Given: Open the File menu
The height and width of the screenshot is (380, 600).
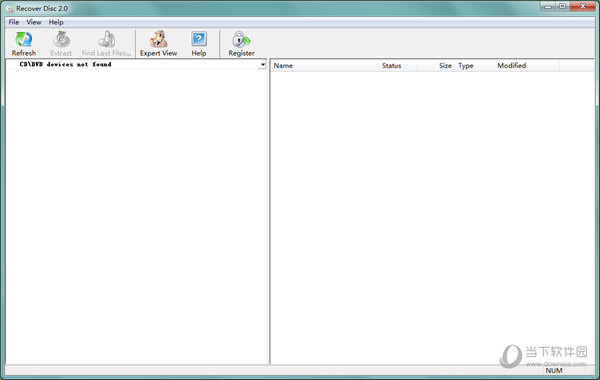Looking at the screenshot, I should [14, 22].
